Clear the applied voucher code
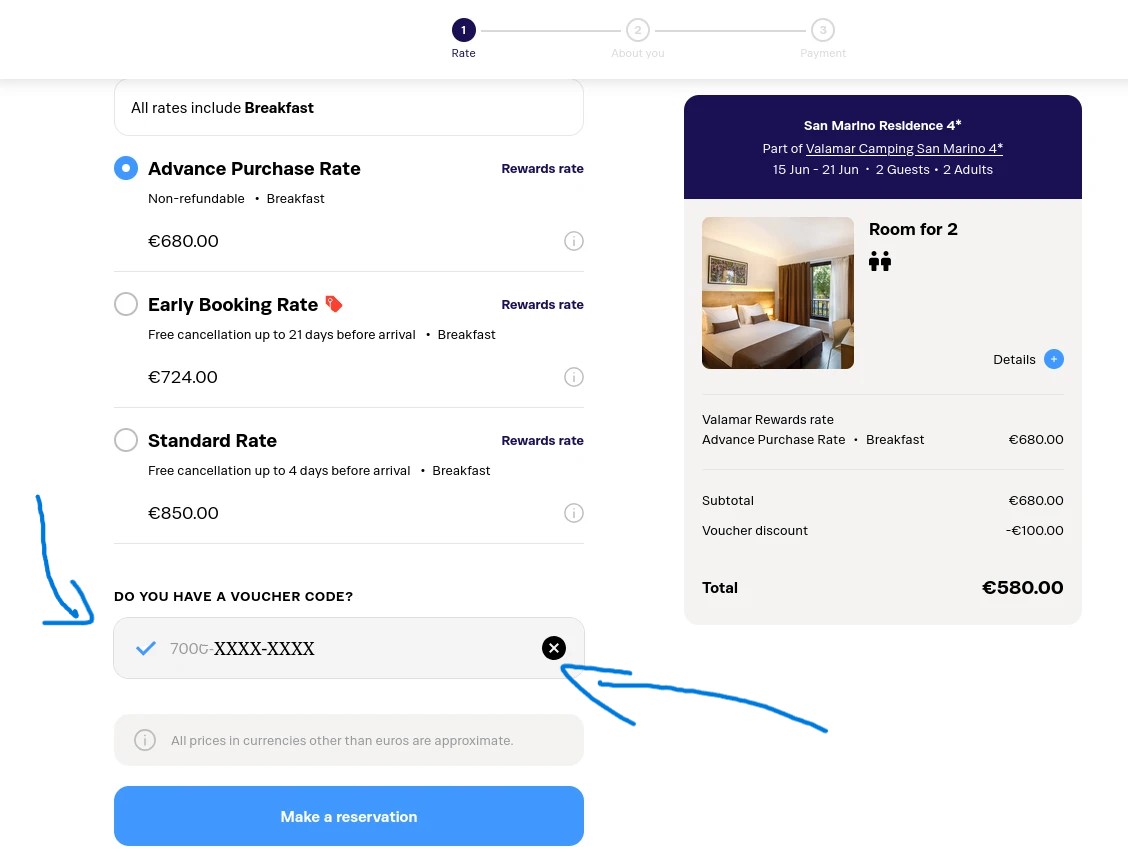The width and height of the screenshot is (1128, 868). coord(554,648)
